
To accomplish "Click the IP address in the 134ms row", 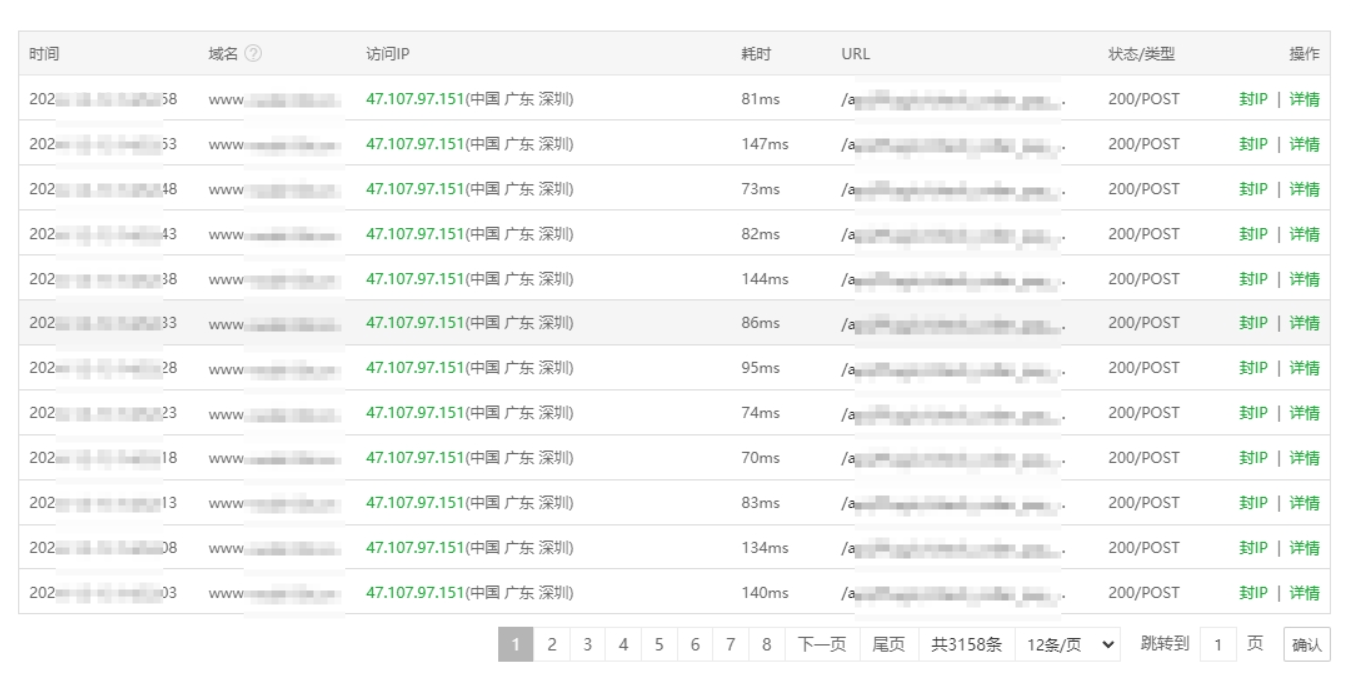I will (415, 548).
